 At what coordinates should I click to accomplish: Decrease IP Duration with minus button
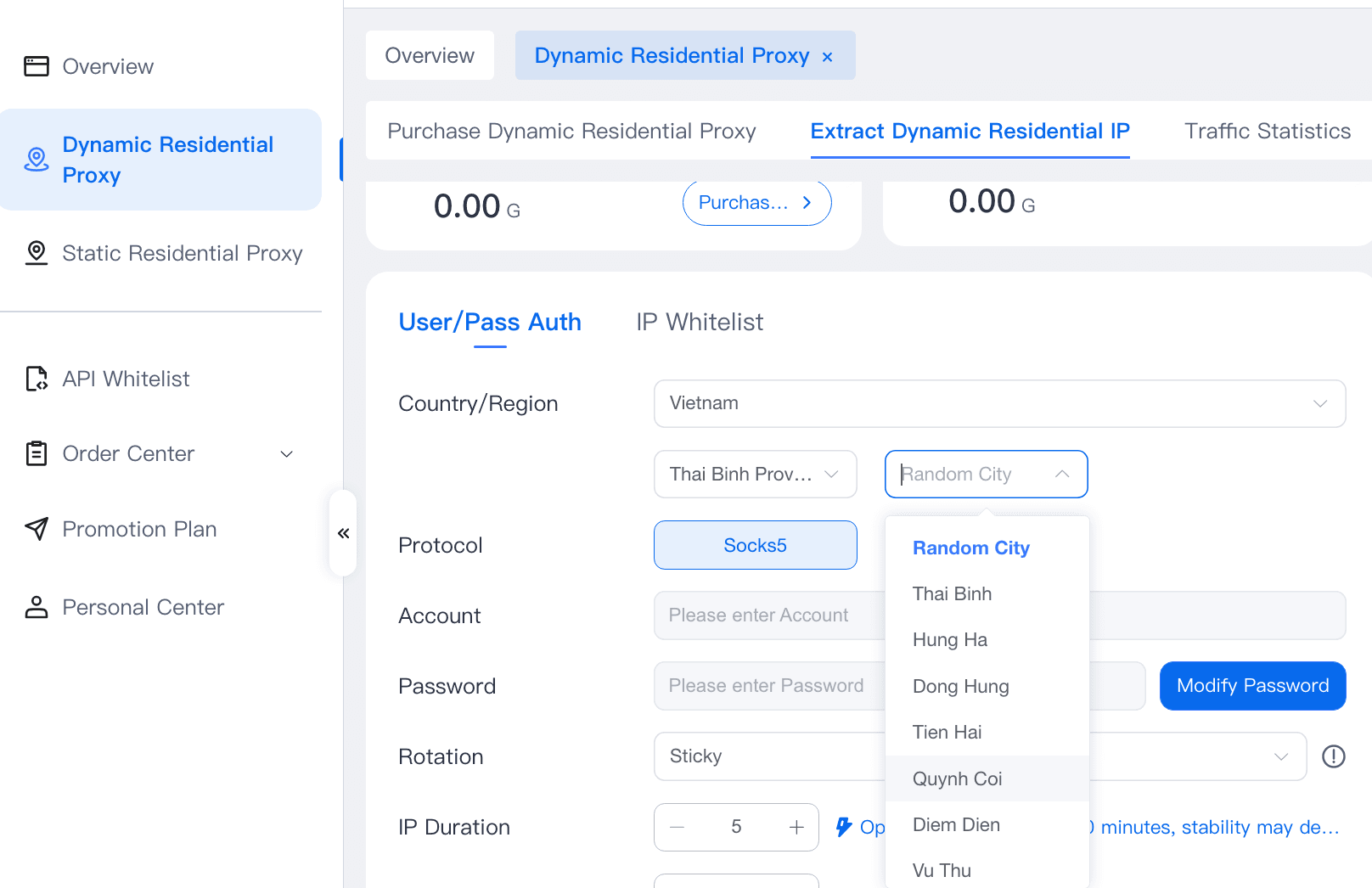click(678, 828)
